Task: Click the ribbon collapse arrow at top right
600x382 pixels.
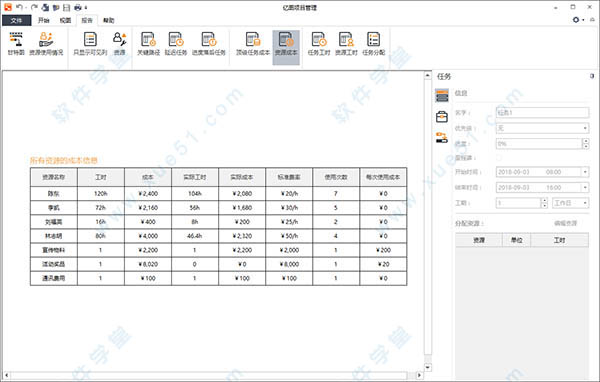Action: pos(592,20)
